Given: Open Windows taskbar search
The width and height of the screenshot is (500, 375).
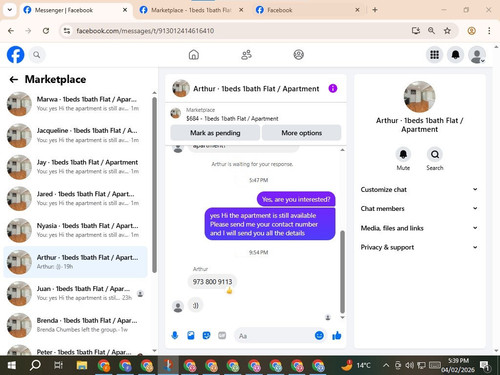Looking at the screenshot, I should [x=35, y=365].
